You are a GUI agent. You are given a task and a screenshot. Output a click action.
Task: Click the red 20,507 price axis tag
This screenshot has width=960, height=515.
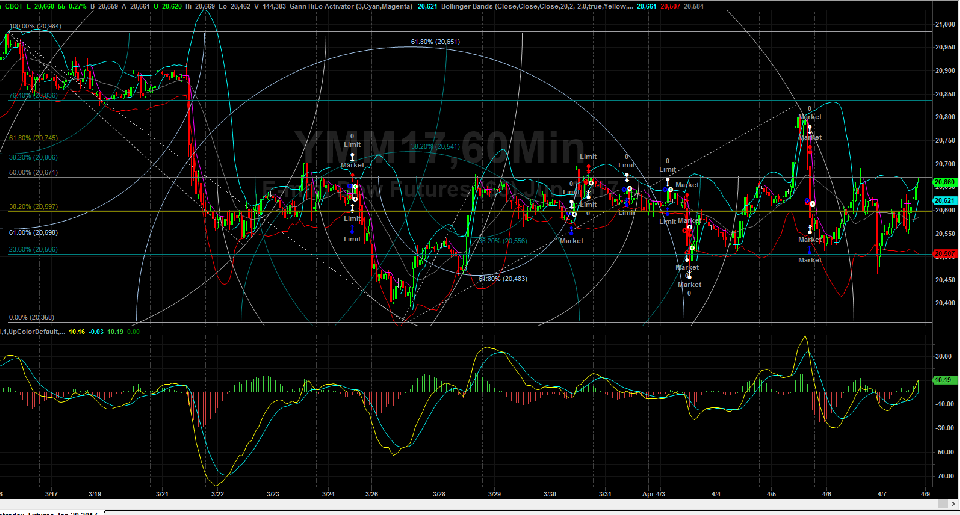(943, 254)
